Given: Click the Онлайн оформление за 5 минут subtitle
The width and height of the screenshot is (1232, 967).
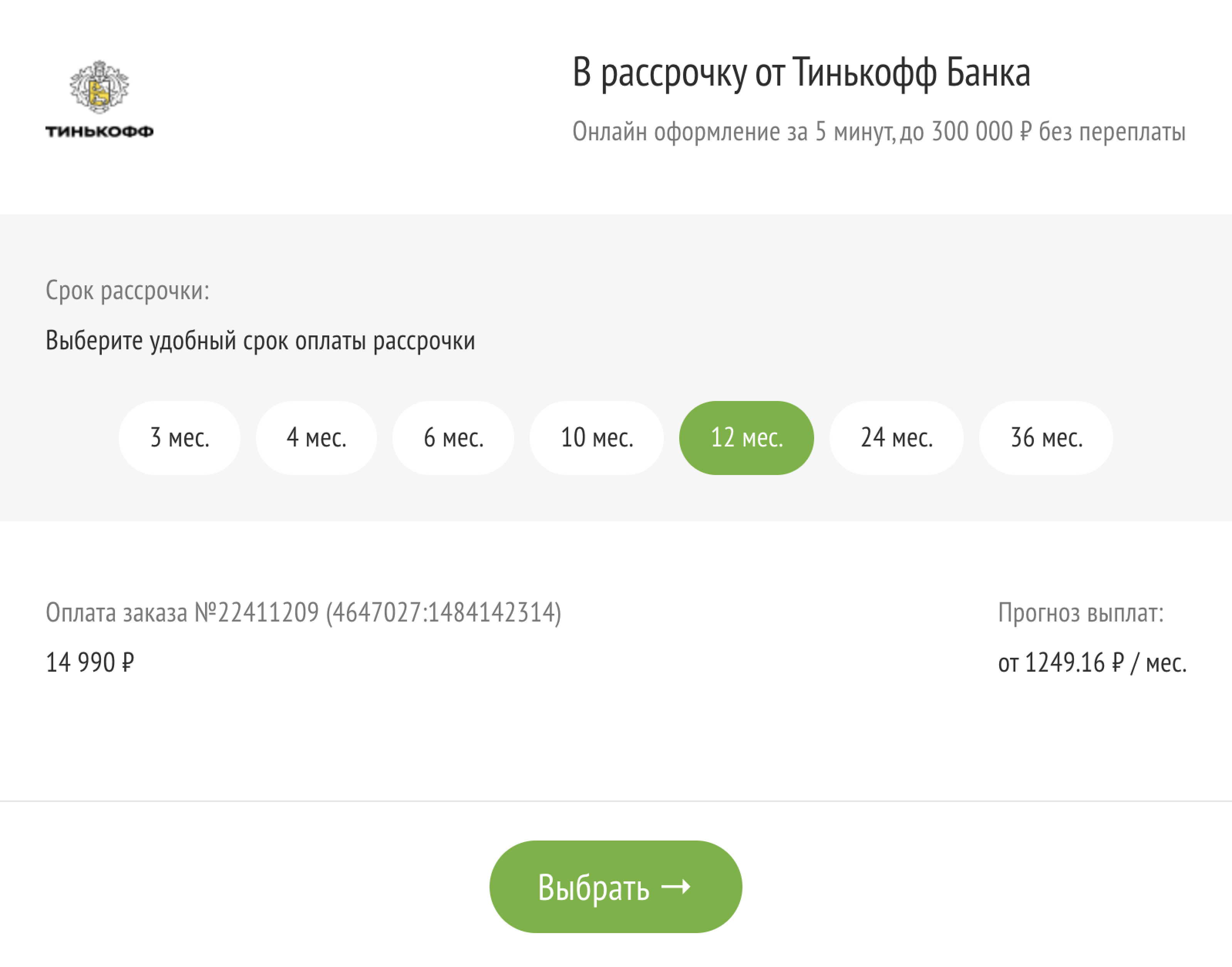Looking at the screenshot, I should click(x=878, y=131).
